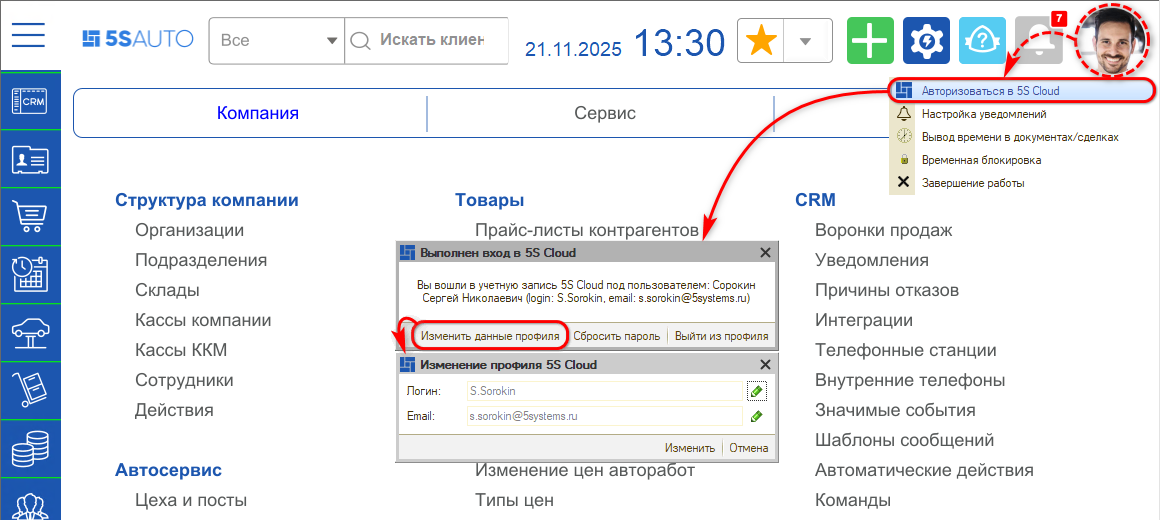Open the 'Действия' link
The width and height of the screenshot is (1160, 520).
[175, 410]
